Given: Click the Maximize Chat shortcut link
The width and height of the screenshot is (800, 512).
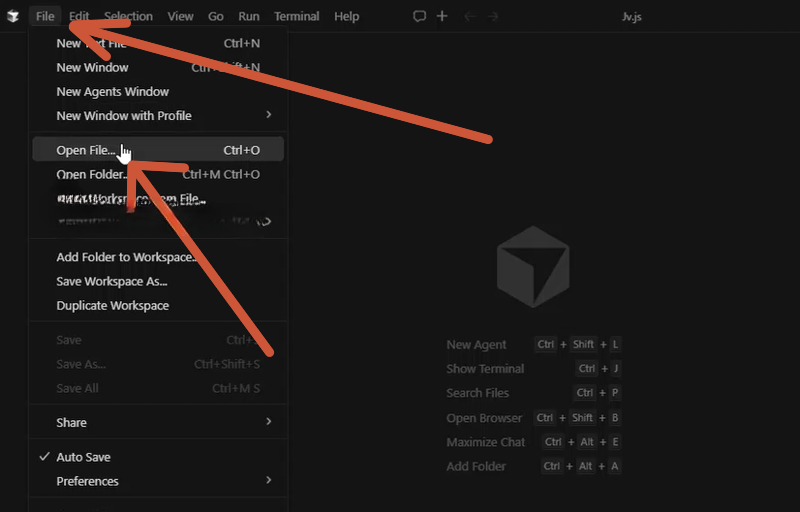Looking at the screenshot, I should tap(486, 442).
